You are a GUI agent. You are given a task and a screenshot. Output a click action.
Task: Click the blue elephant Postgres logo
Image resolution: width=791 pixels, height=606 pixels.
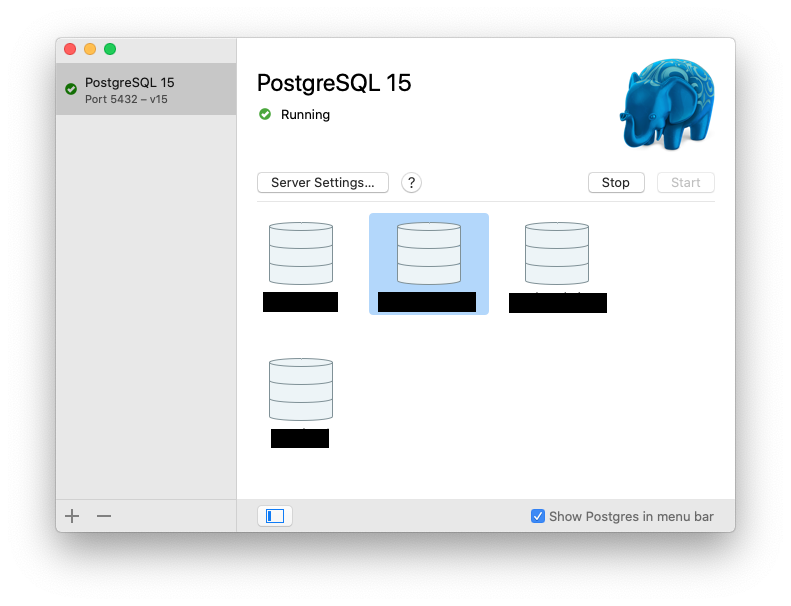tap(667, 104)
